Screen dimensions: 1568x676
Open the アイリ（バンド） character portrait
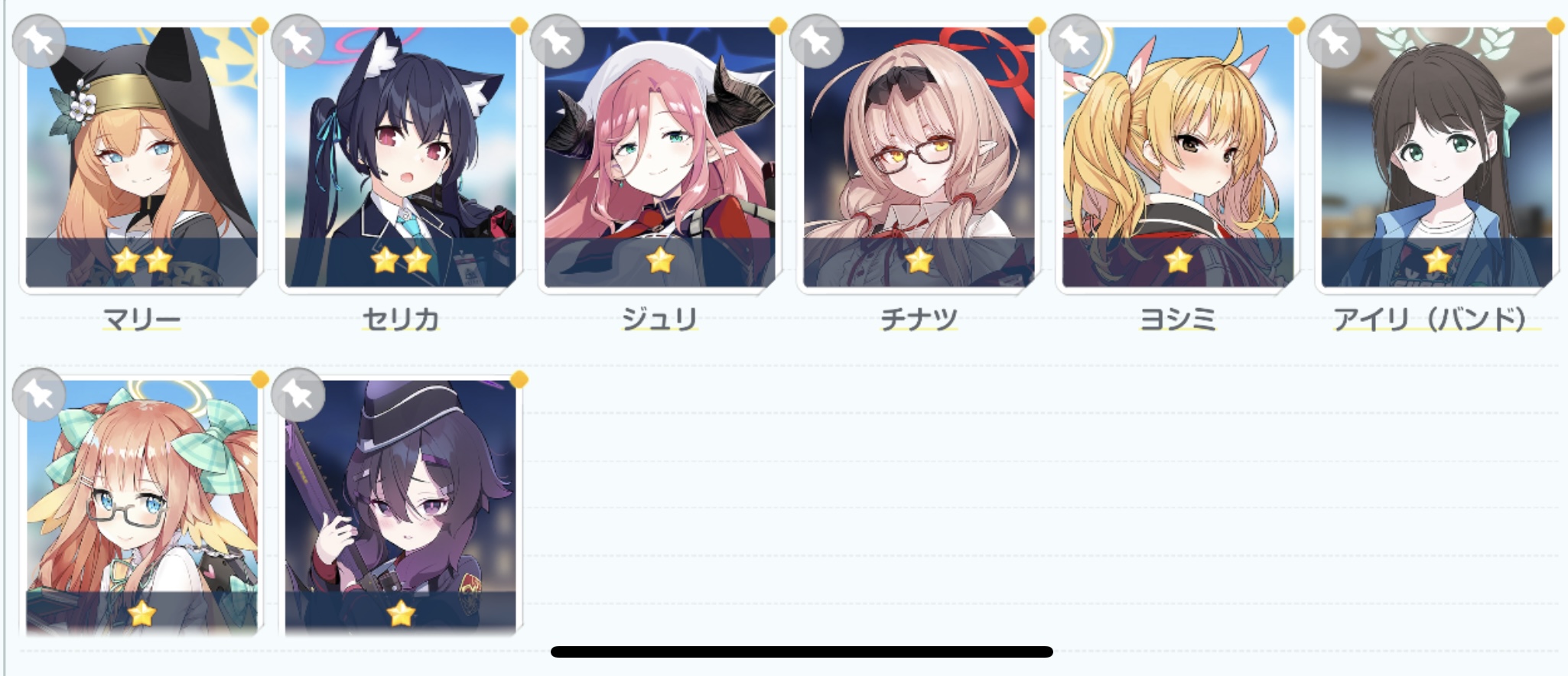click(1437, 157)
